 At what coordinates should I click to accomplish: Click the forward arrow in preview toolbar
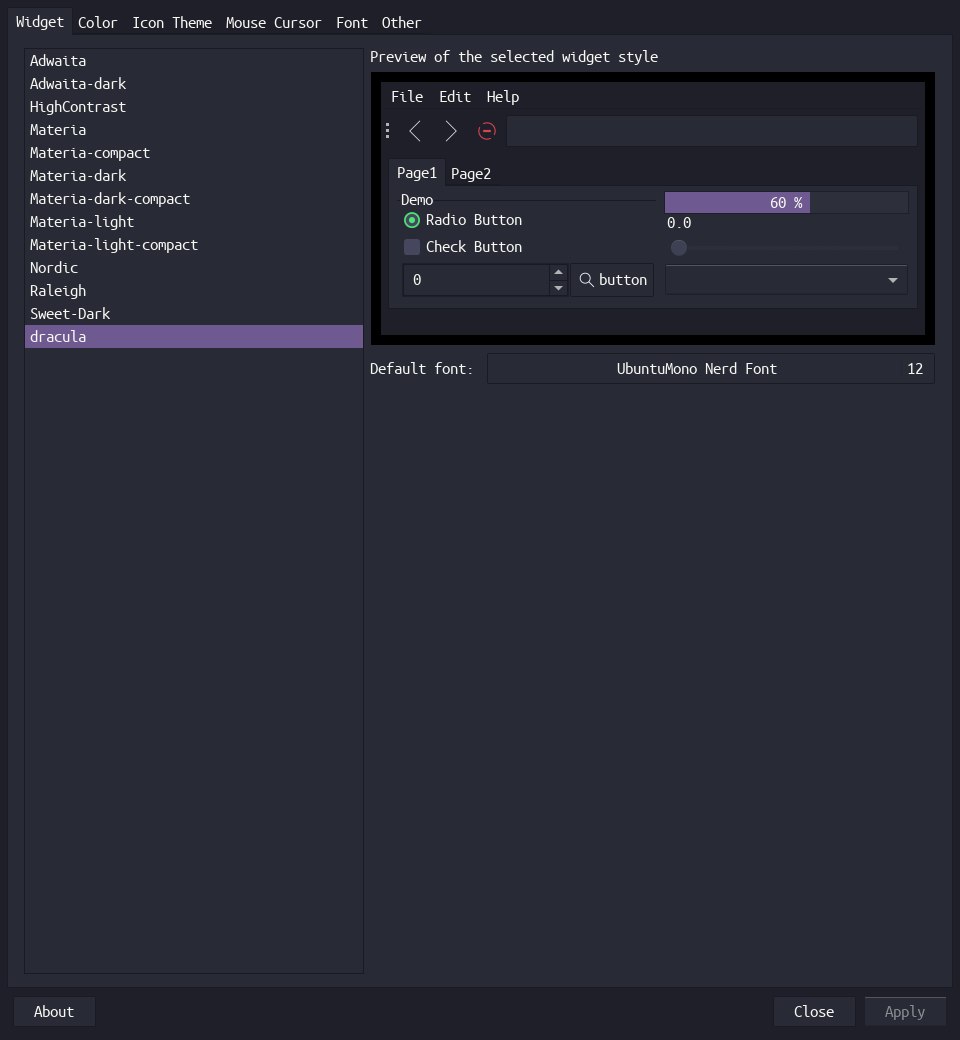(451, 131)
